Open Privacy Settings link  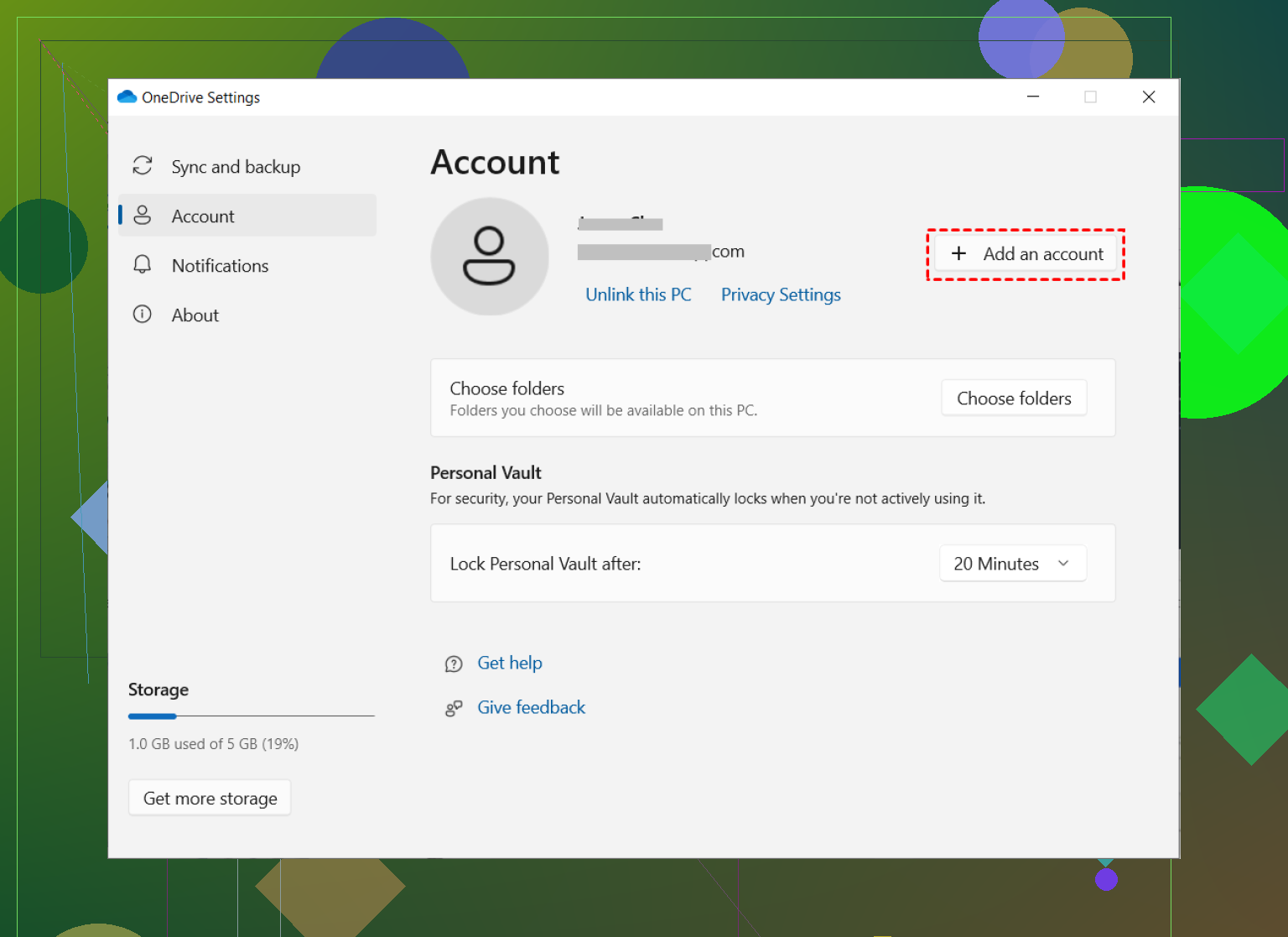[781, 294]
